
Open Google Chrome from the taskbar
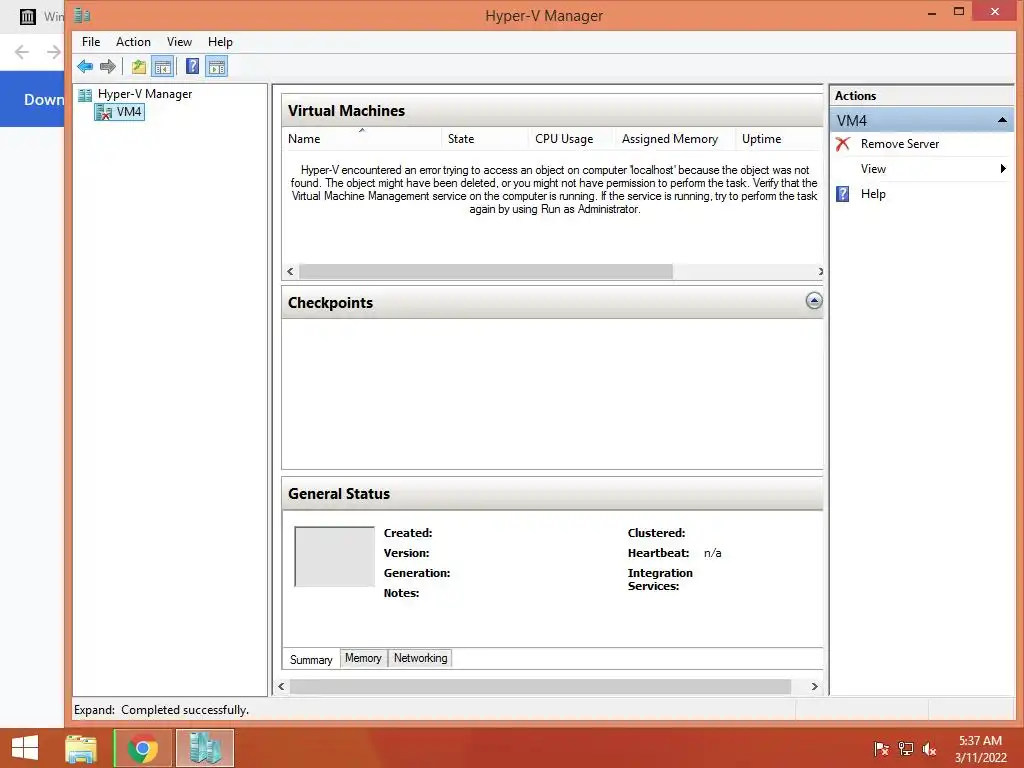point(142,748)
